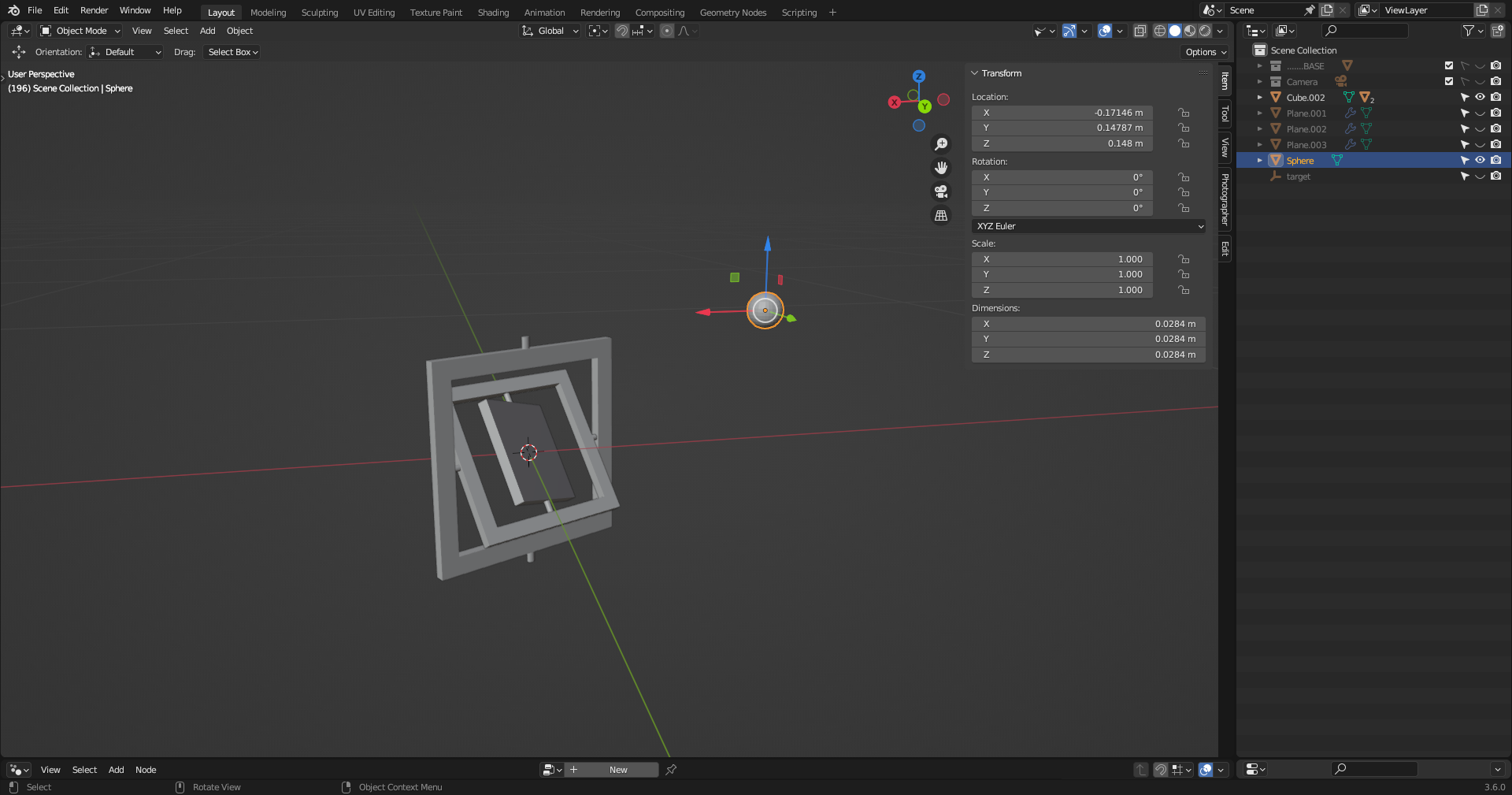This screenshot has height=795, width=1512.
Task: Click the outliner search field
Action: (1365, 31)
